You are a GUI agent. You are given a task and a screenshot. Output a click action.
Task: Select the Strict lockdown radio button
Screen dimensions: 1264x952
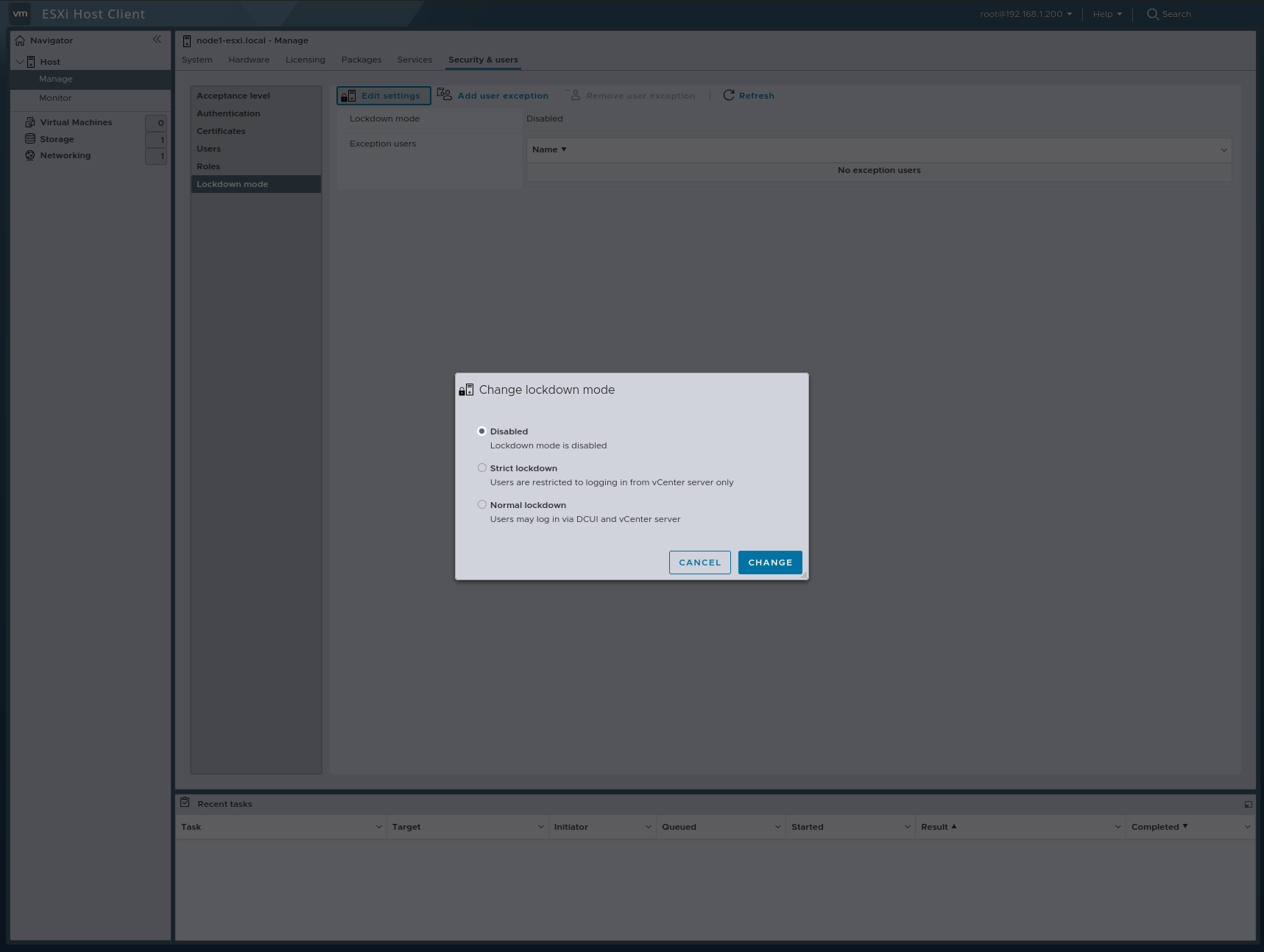coord(482,468)
